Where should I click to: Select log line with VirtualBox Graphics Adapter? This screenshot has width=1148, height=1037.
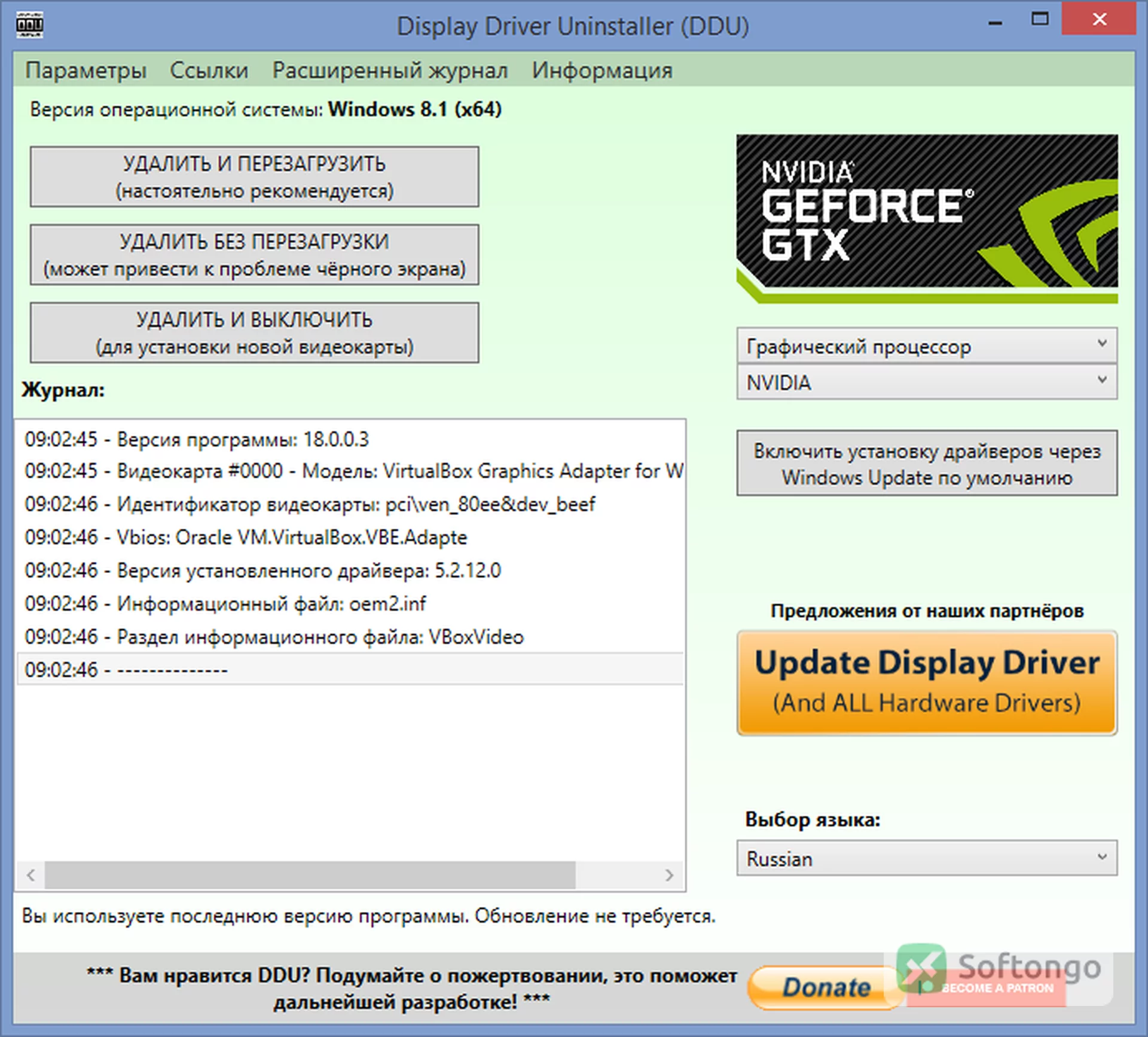pyautogui.click(x=350, y=471)
